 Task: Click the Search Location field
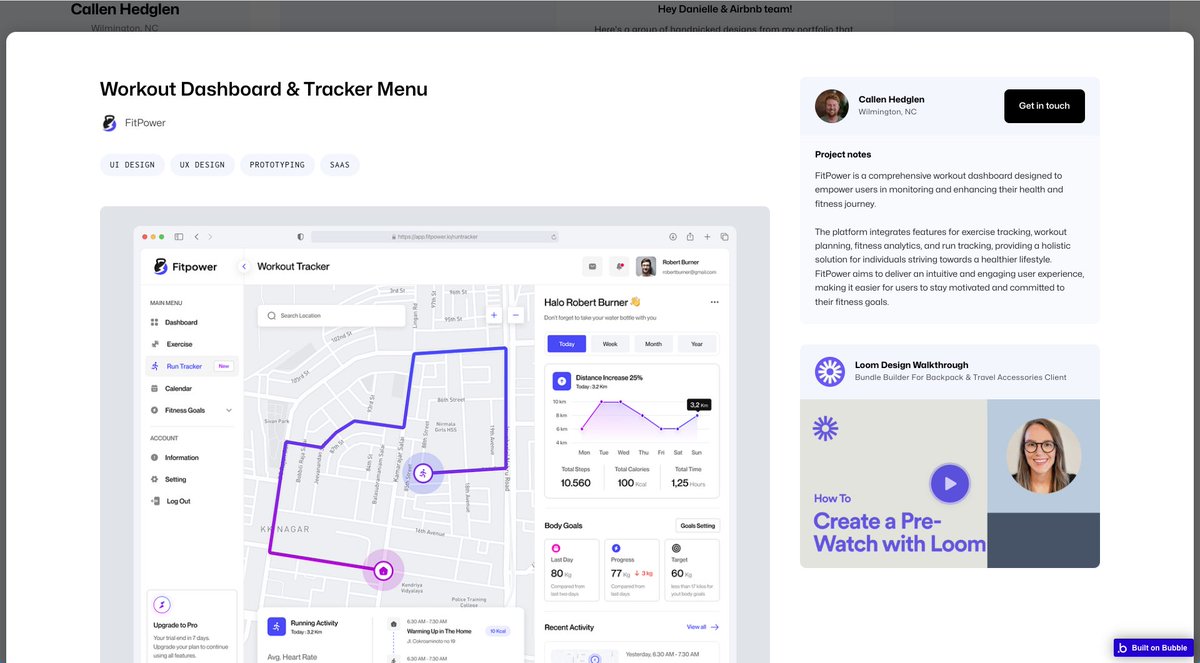331,315
